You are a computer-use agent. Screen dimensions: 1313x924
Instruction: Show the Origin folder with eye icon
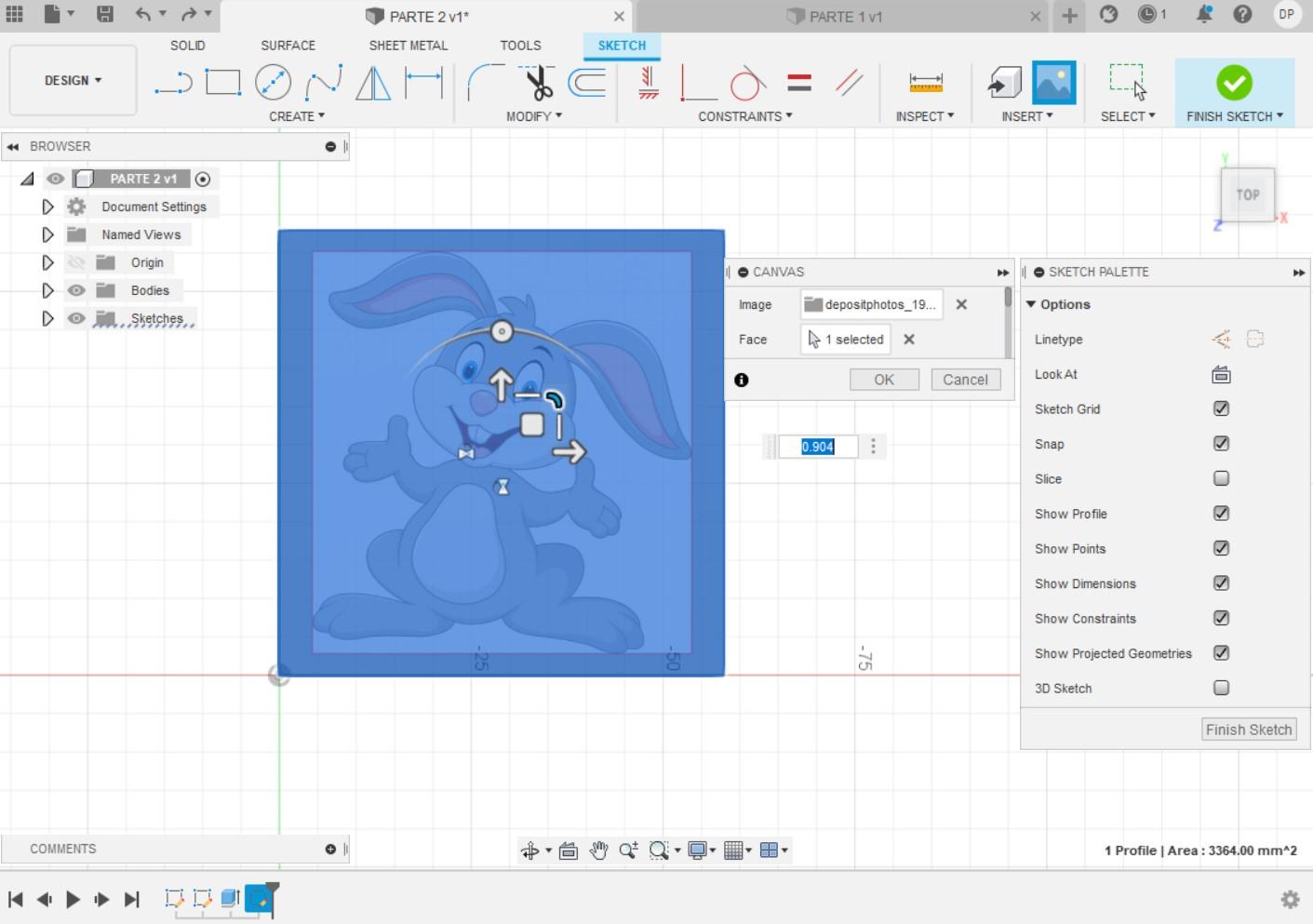pos(76,262)
